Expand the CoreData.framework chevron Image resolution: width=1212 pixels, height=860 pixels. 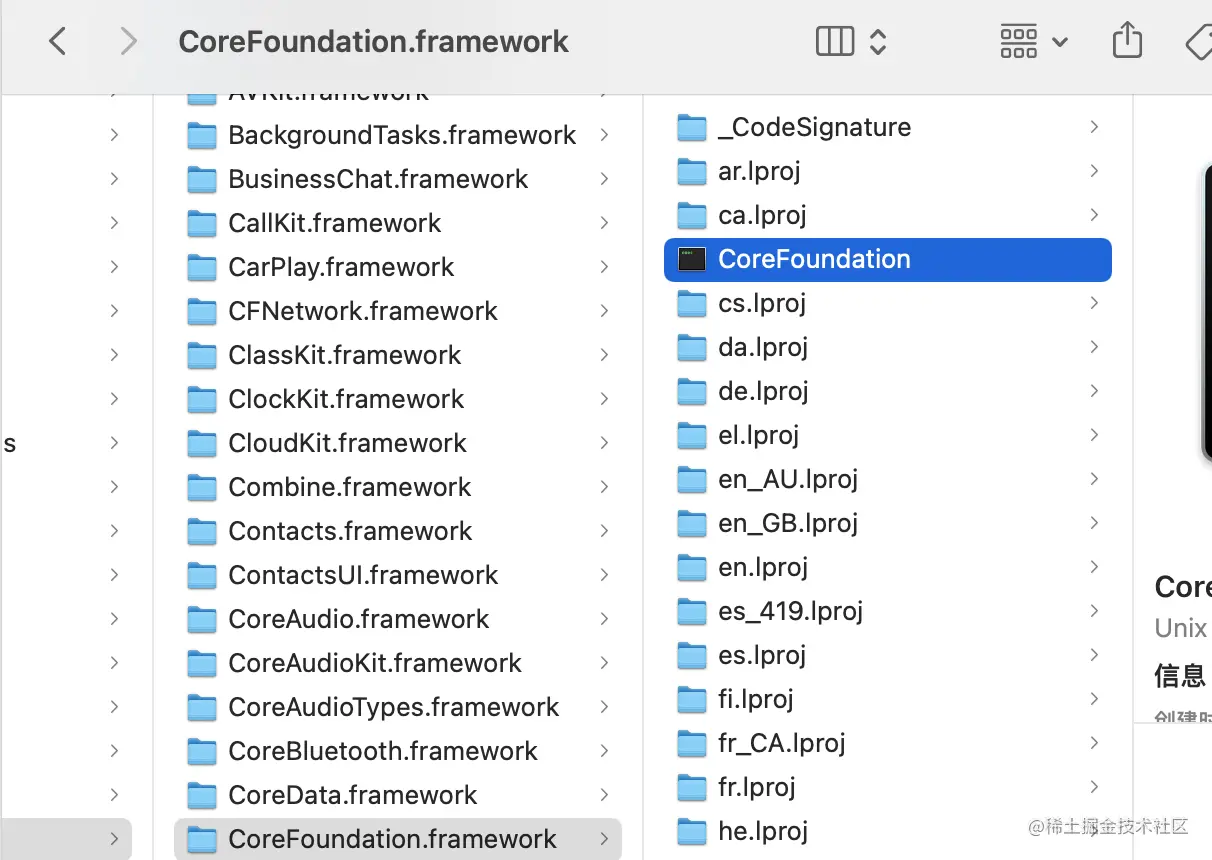(x=604, y=795)
